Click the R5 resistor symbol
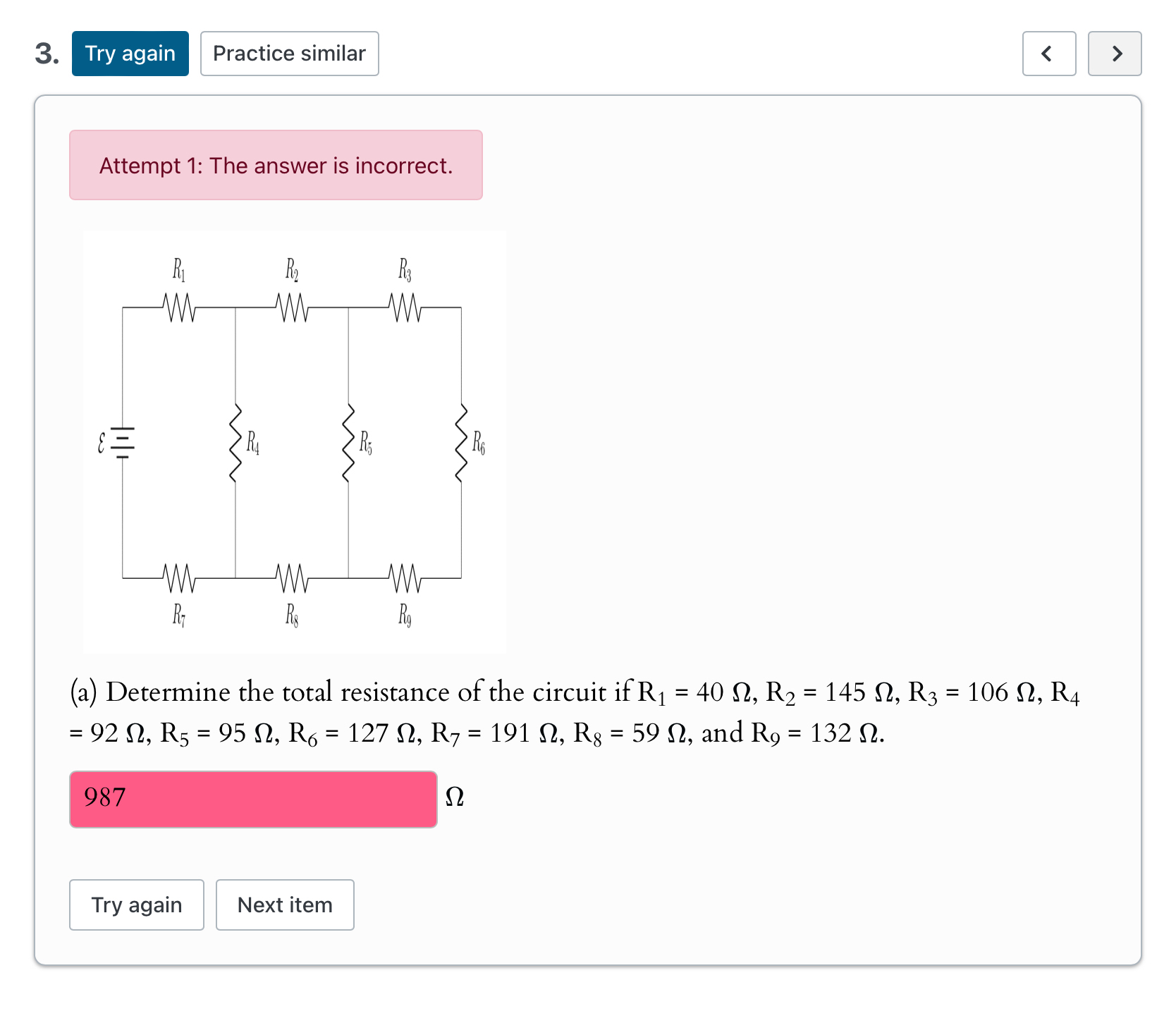This screenshot has width=1176, height=1011. click(348, 443)
